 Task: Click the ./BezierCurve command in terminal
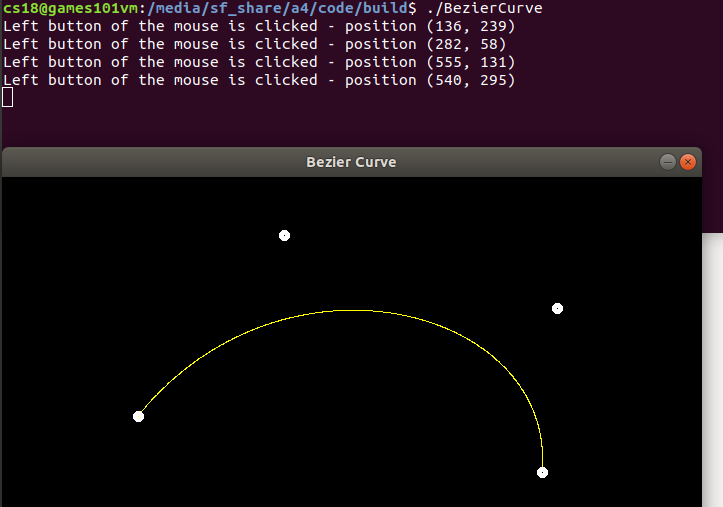(x=484, y=8)
